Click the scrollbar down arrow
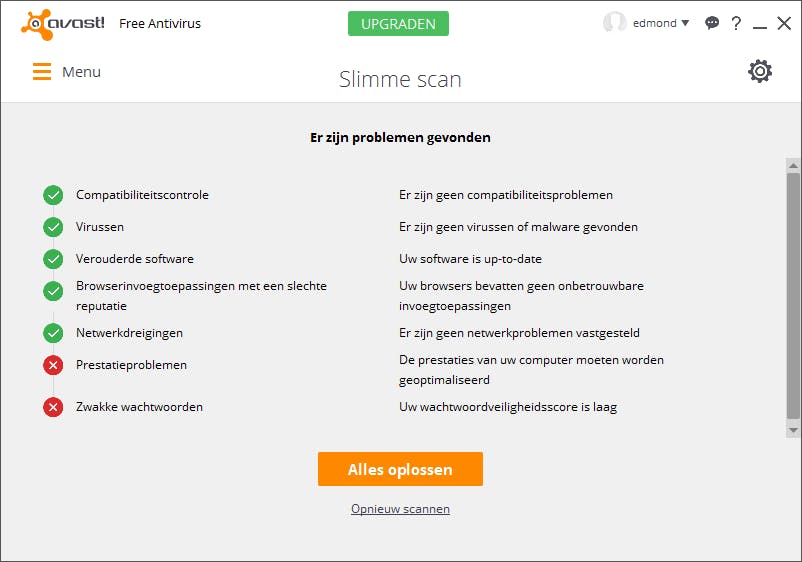Image resolution: width=802 pixels, height=562 pixels. (793, 430)
